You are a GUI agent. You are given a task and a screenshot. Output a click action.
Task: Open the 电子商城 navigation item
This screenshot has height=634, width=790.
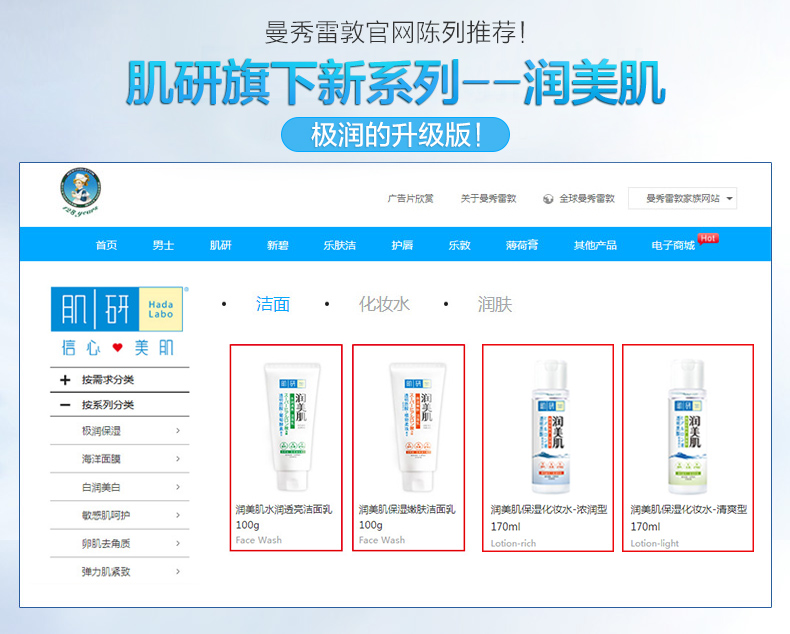point(673,245)
